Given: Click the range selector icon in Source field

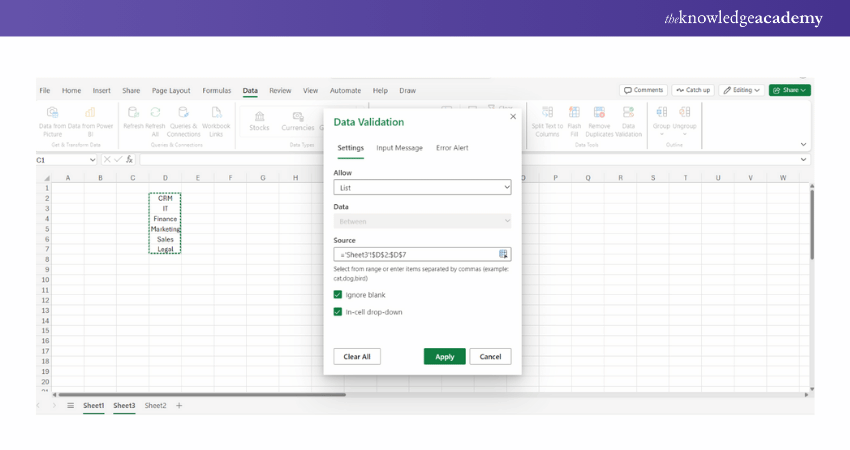Looking at the screenshot, I should 504,254.
